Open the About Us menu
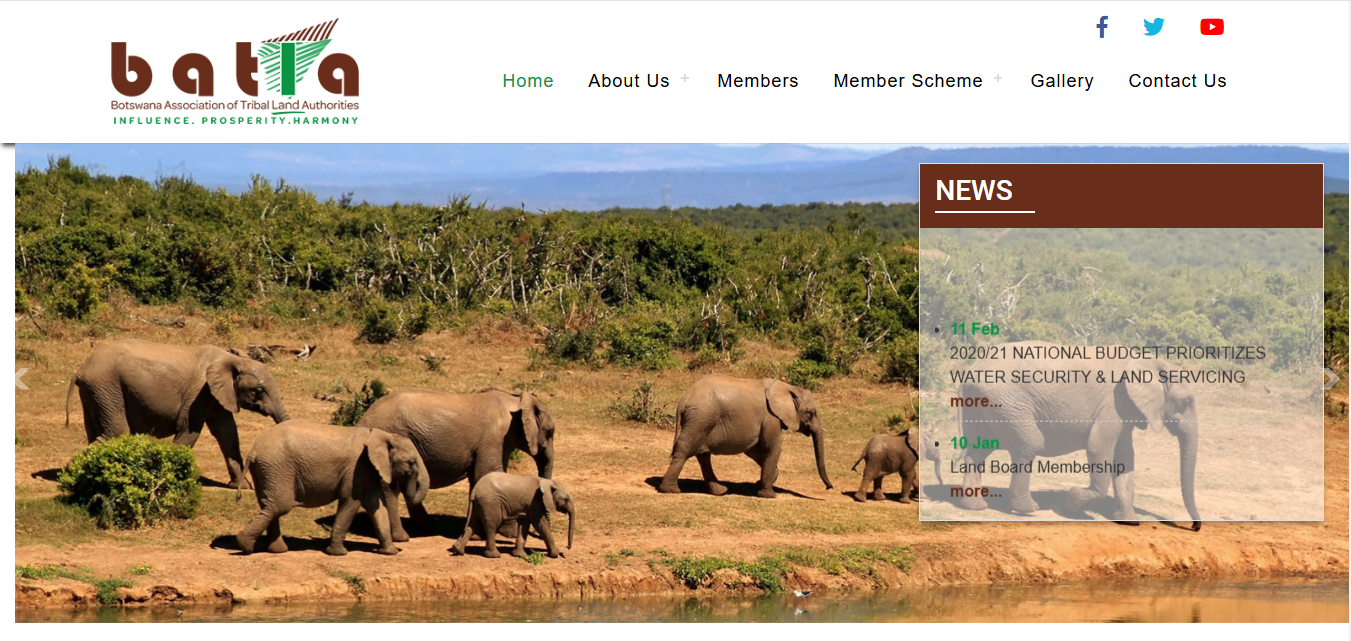 pos(629,81)
